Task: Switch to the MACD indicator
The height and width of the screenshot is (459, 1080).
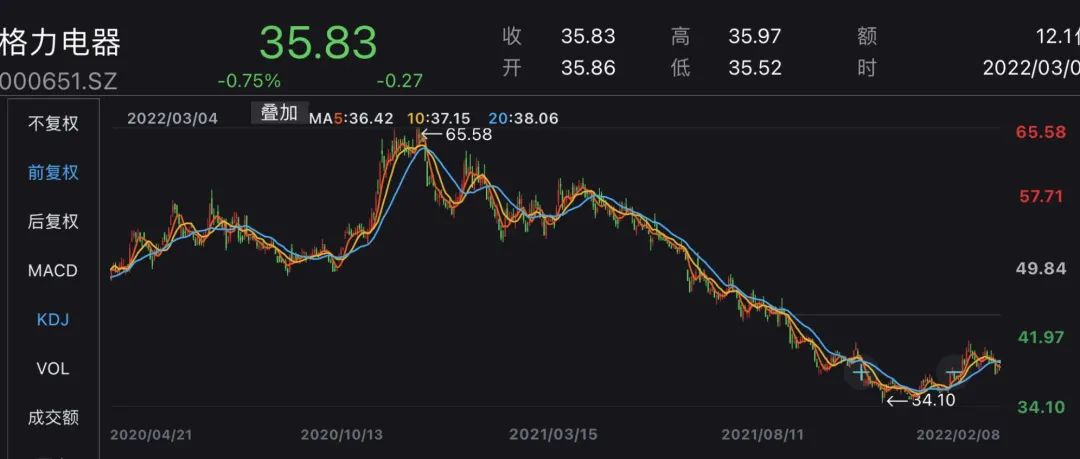Action: coord(53,271)
